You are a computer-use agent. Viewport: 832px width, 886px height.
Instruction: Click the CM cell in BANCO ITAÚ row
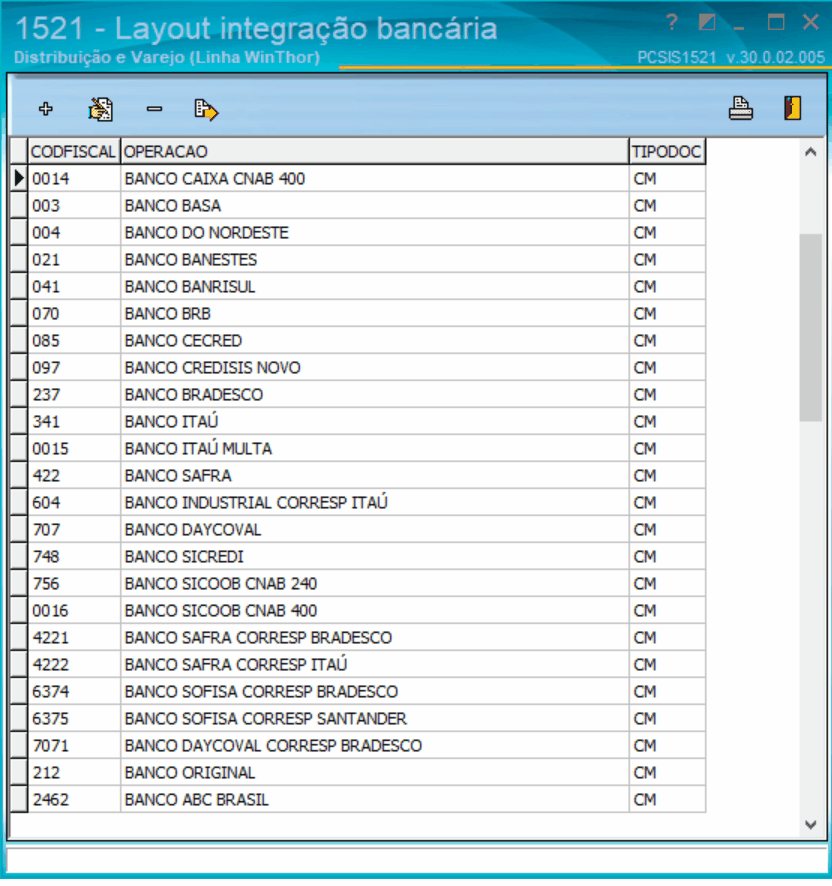[668, 422]
